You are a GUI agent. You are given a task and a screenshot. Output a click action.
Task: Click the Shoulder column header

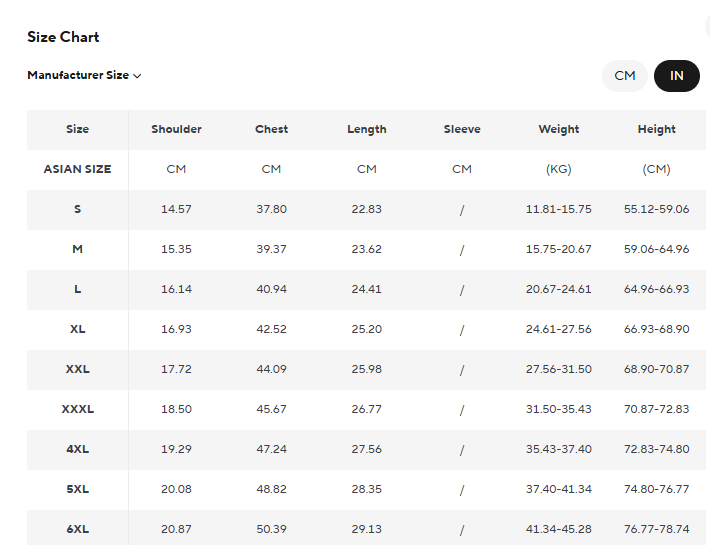[x=176, y=129]
